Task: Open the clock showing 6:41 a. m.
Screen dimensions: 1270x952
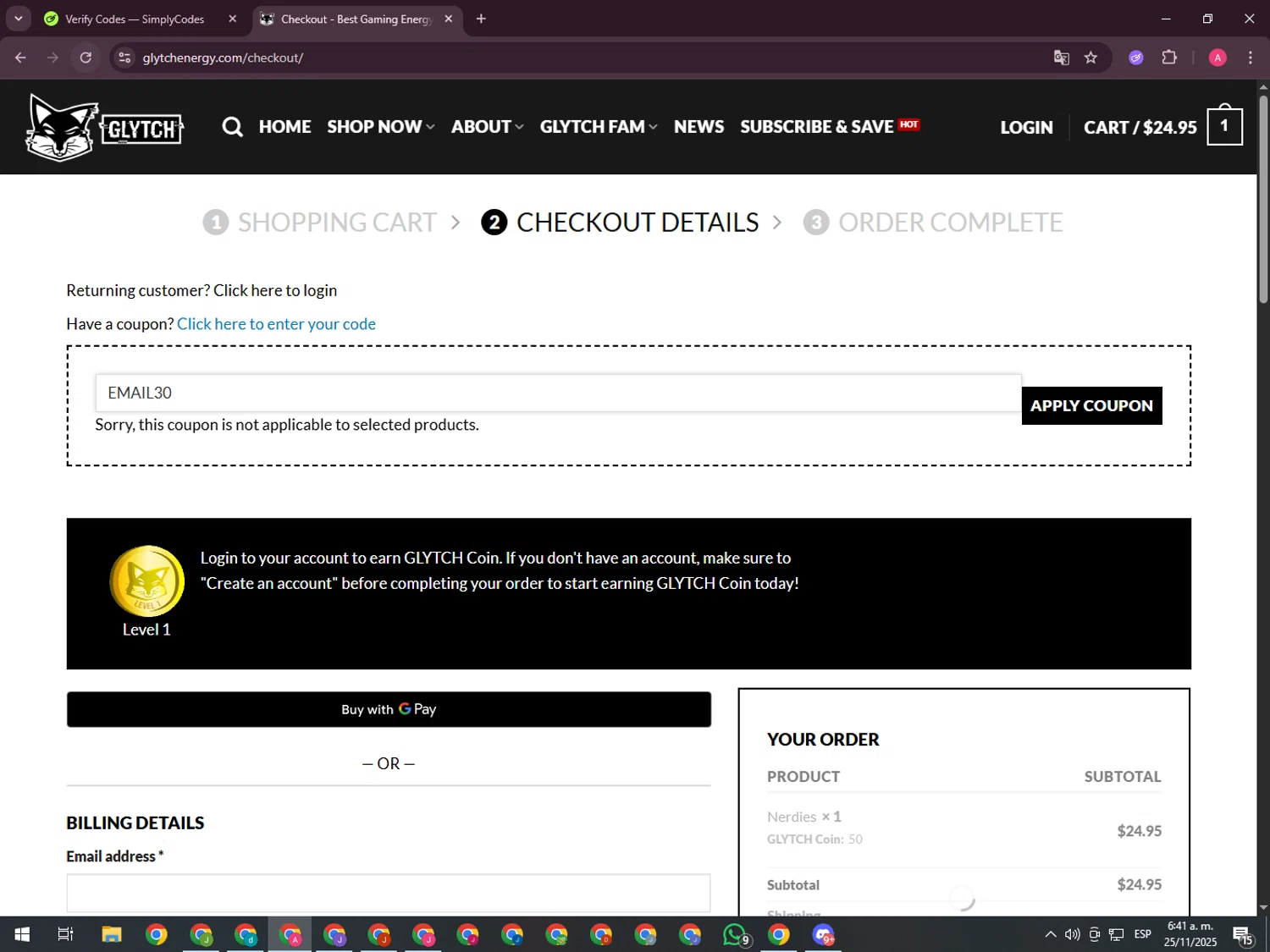Action: coord(1190,934)
